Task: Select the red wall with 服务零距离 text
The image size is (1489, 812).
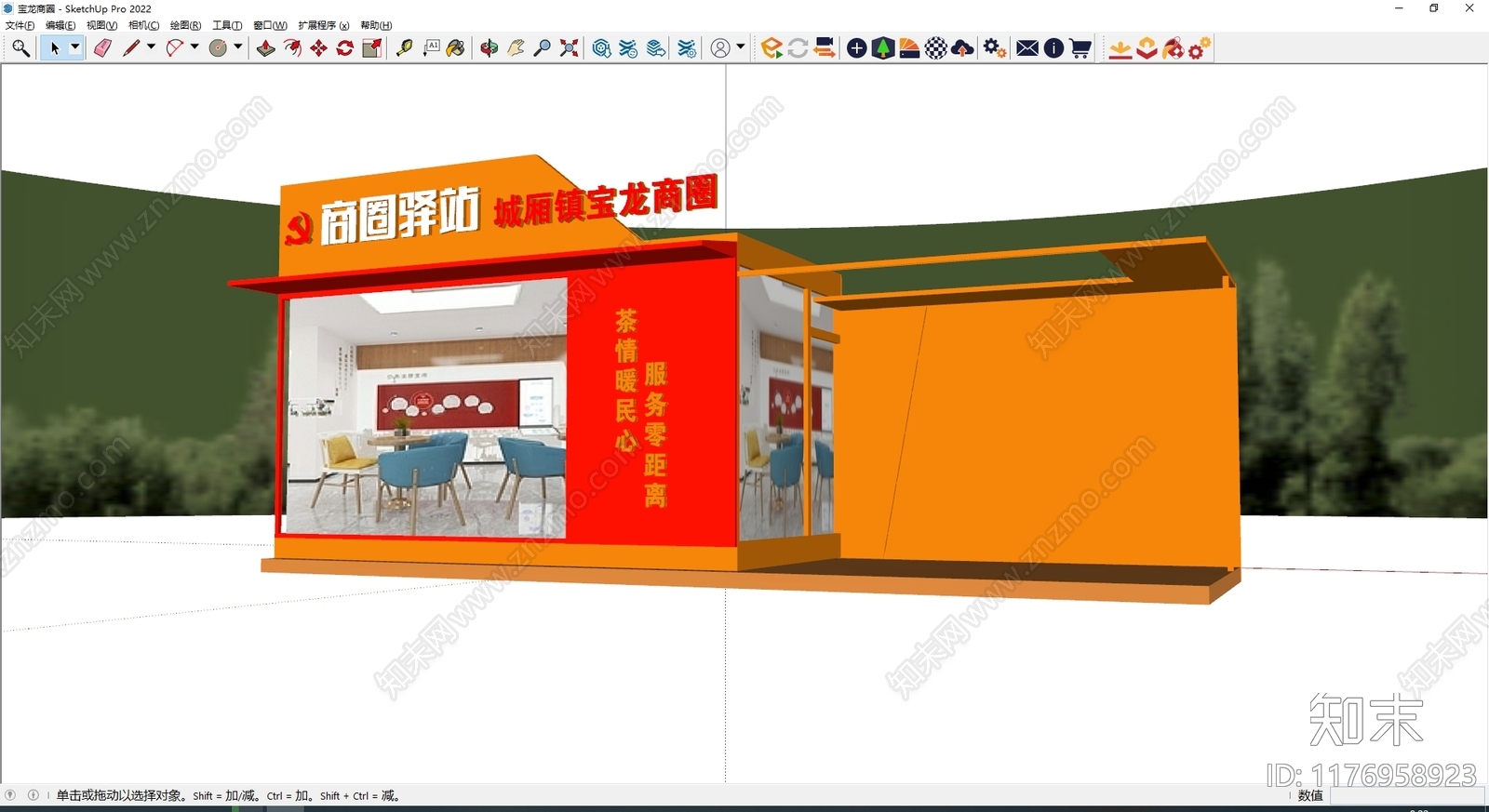Action: pyautogui.click(x=651, y=406)
